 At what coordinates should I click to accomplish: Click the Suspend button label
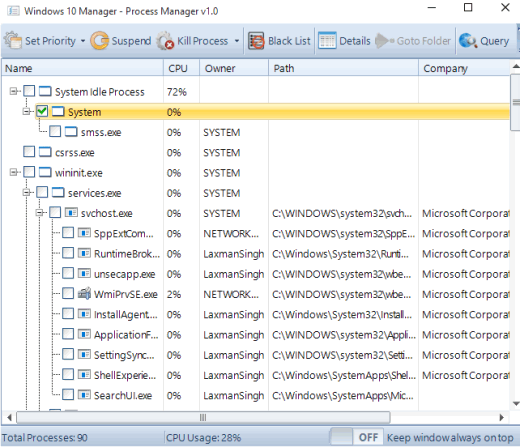(x=131, y=41)
